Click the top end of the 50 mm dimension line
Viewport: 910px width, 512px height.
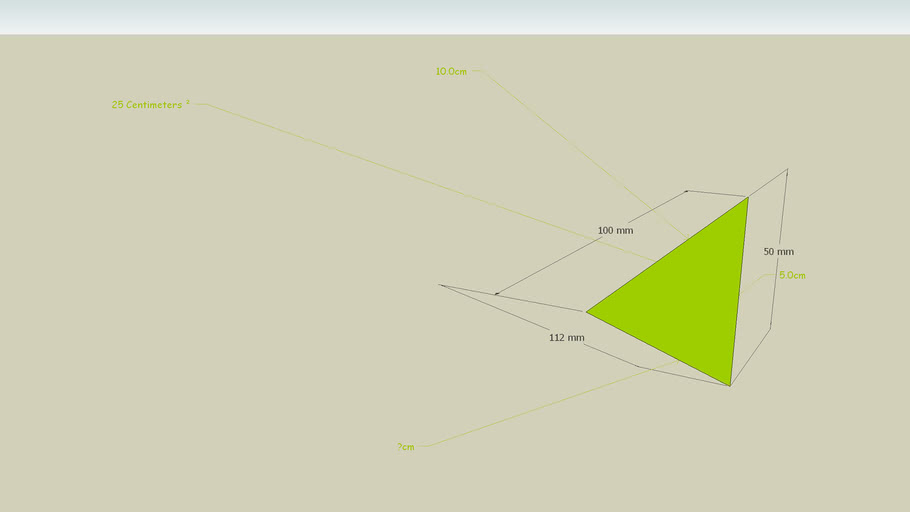(787, 170)
